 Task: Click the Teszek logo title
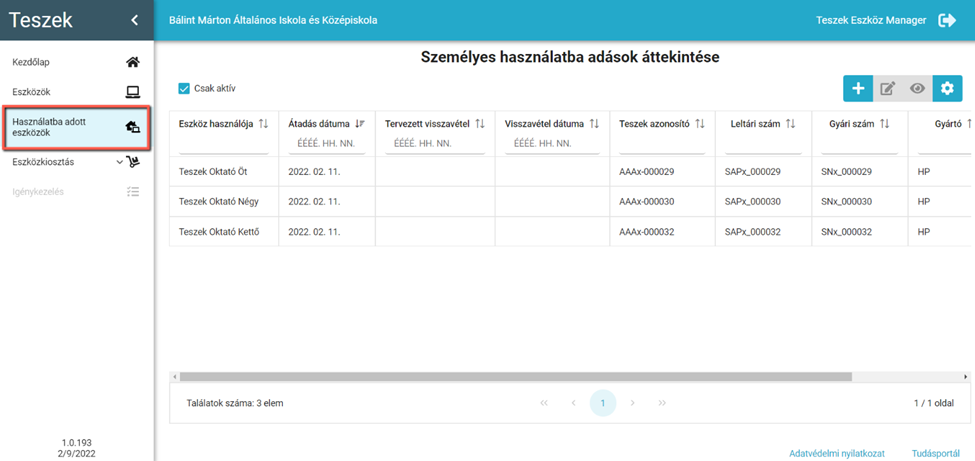pyautogui.click(x=41, y=21)
